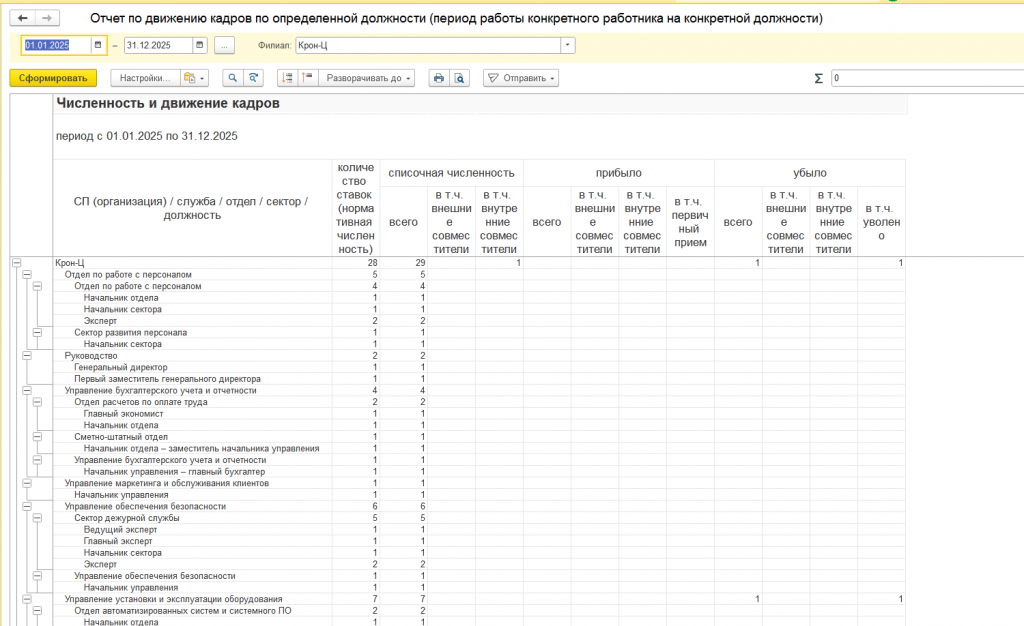Collapse the Крон-Ц root group
Viewport: 1024px width, 626px height.
(16, 262)
